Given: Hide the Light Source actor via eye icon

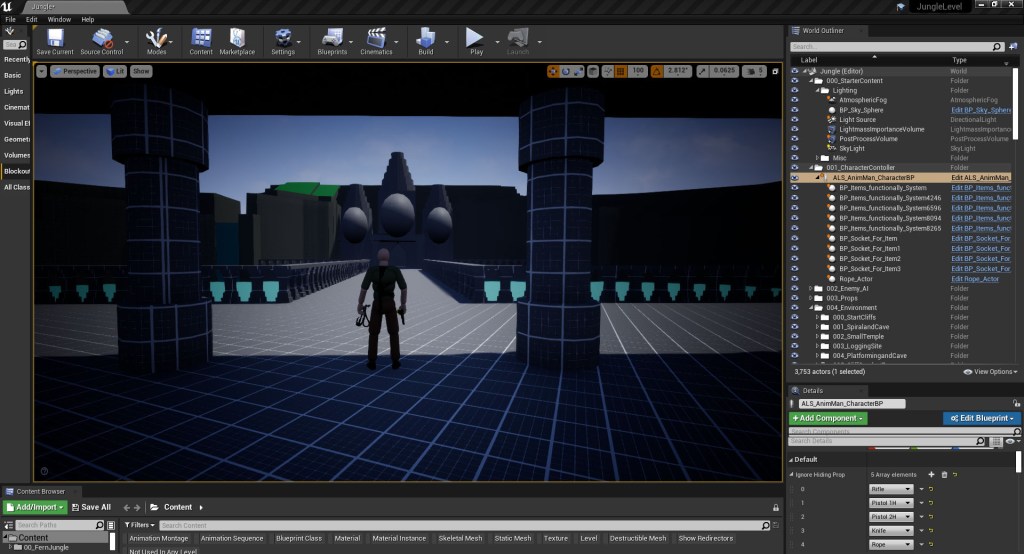Looking at the screenshot, I should 795,120.
